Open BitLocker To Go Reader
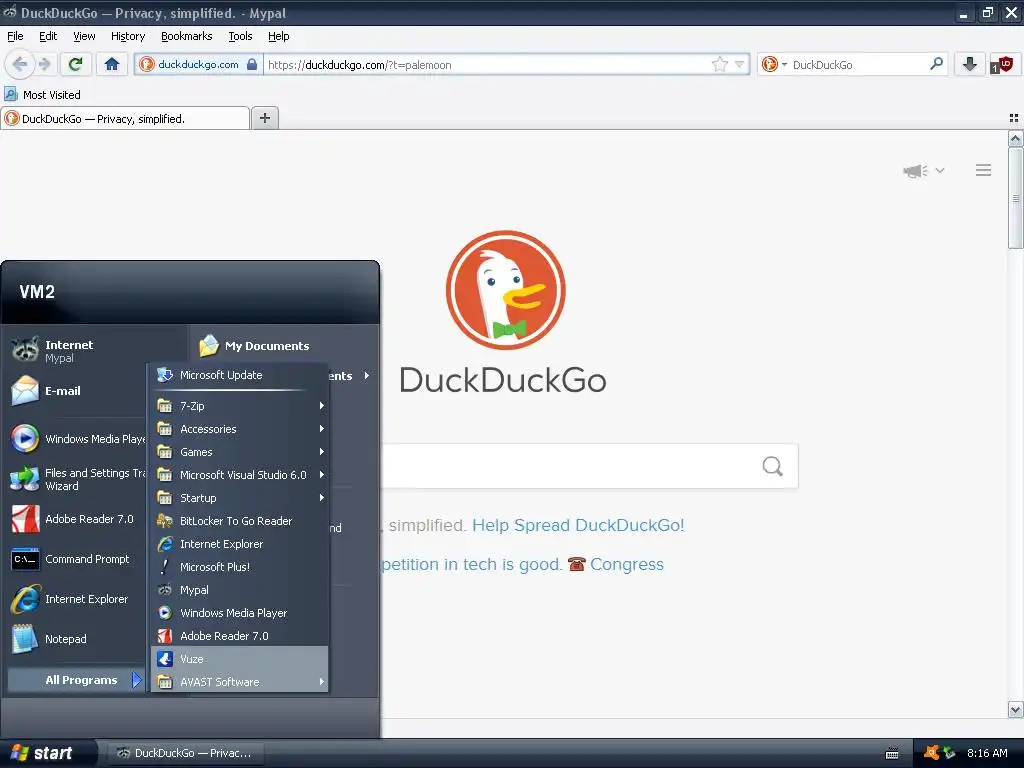Viewport: 1024px width, 768px height. click(239, 520)
